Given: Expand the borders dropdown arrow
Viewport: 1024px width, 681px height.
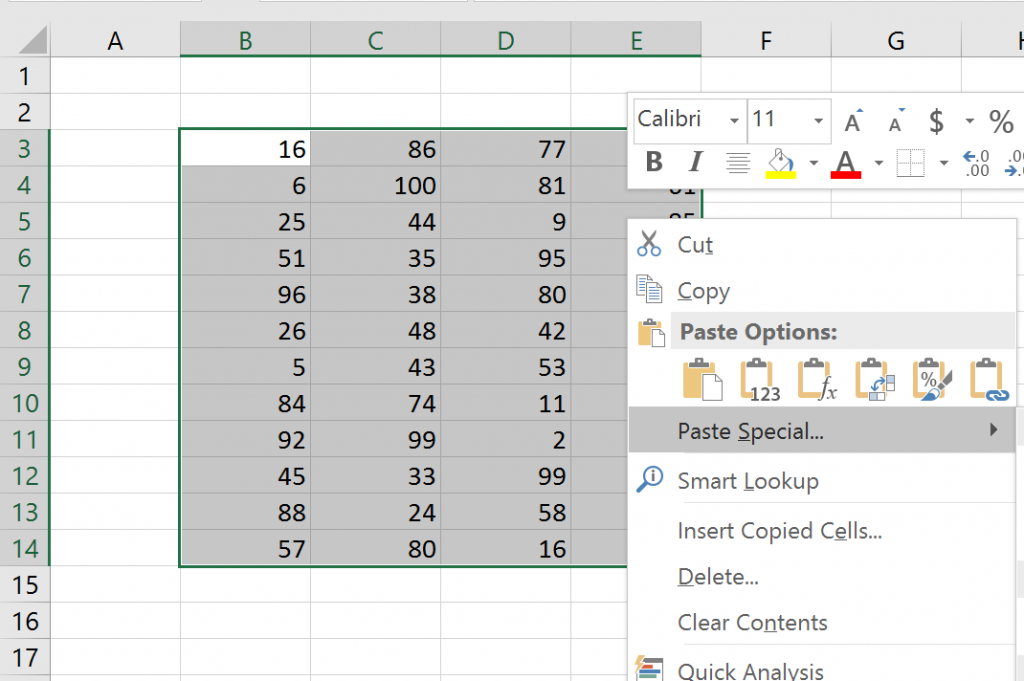Looking at the screenshot, I should [943, 163].
